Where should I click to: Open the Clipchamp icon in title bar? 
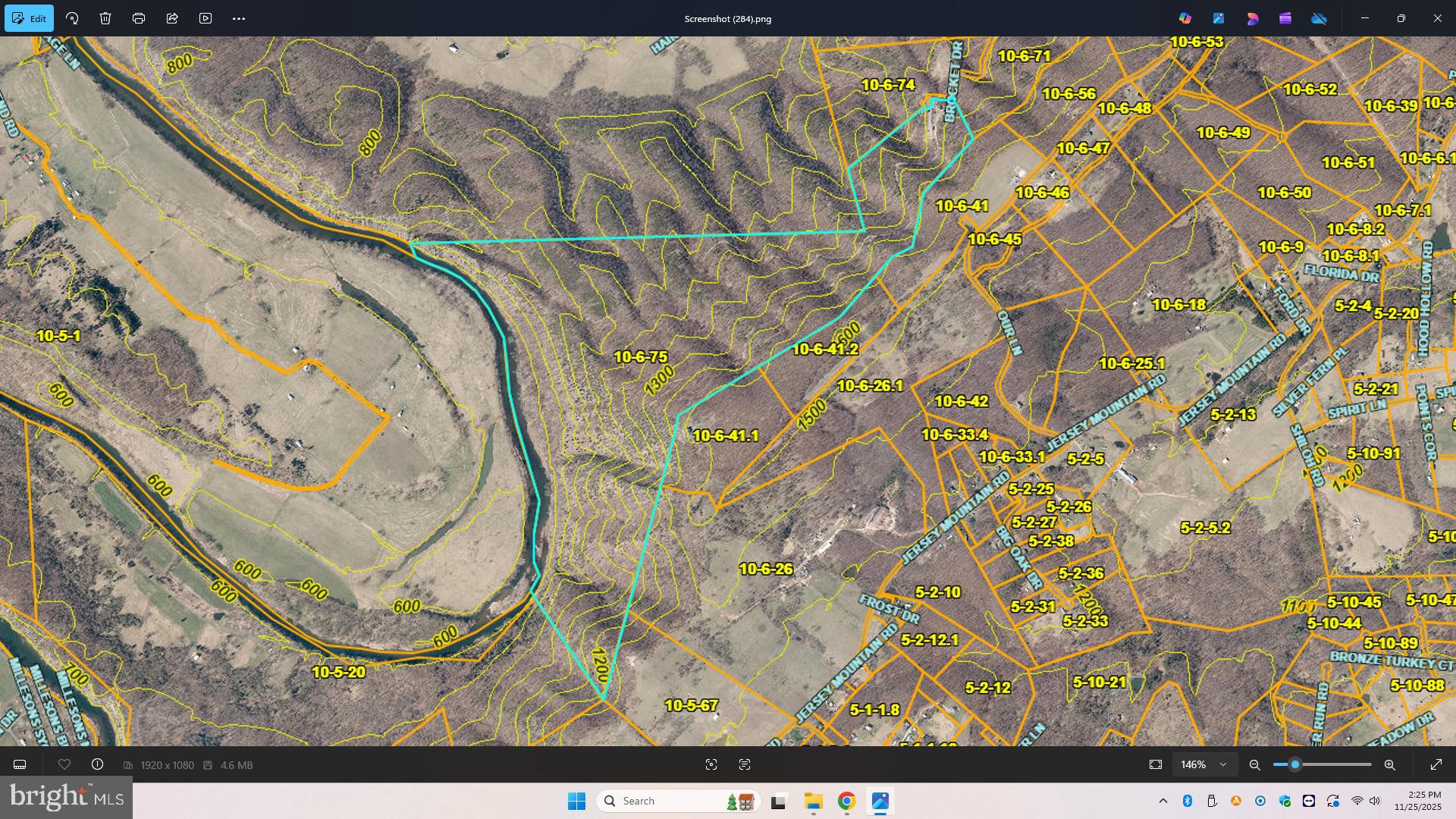[x=1285, y=18]
